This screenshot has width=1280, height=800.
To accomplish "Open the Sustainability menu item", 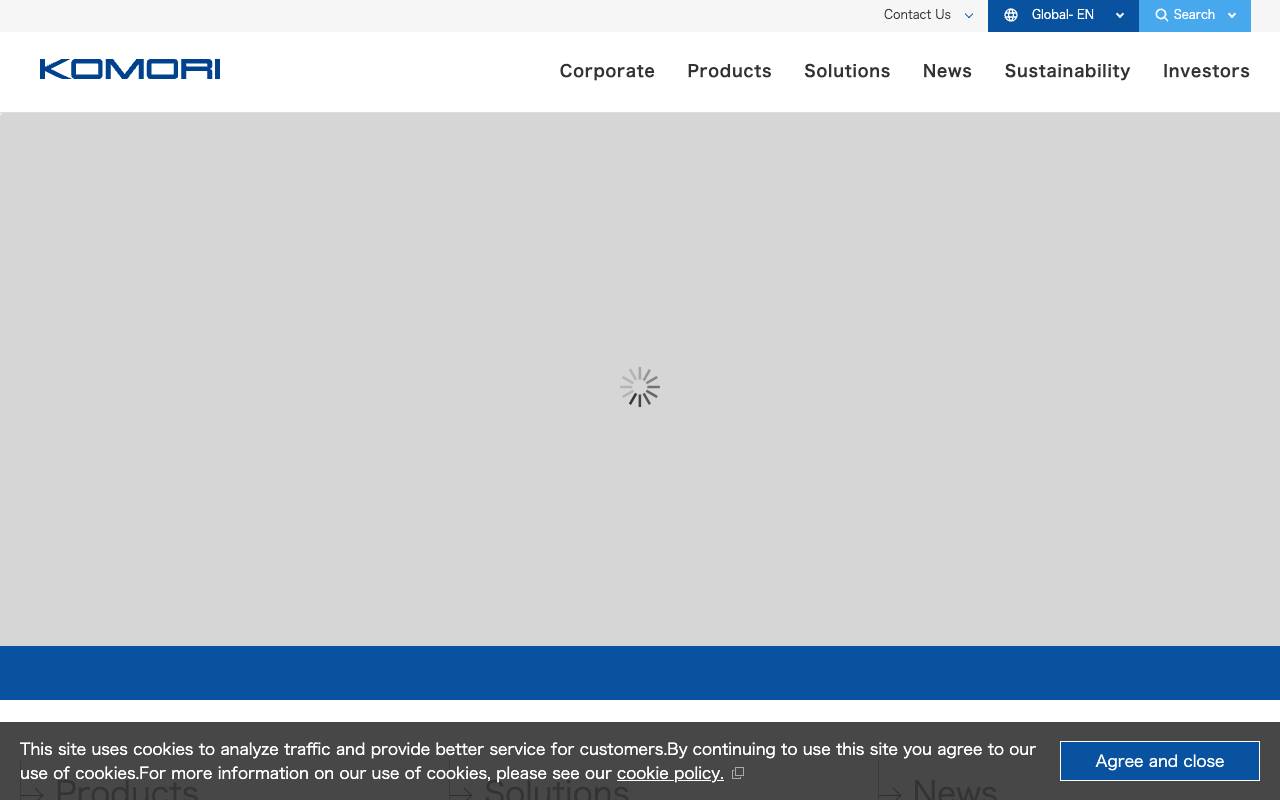I will point(1067,71).
